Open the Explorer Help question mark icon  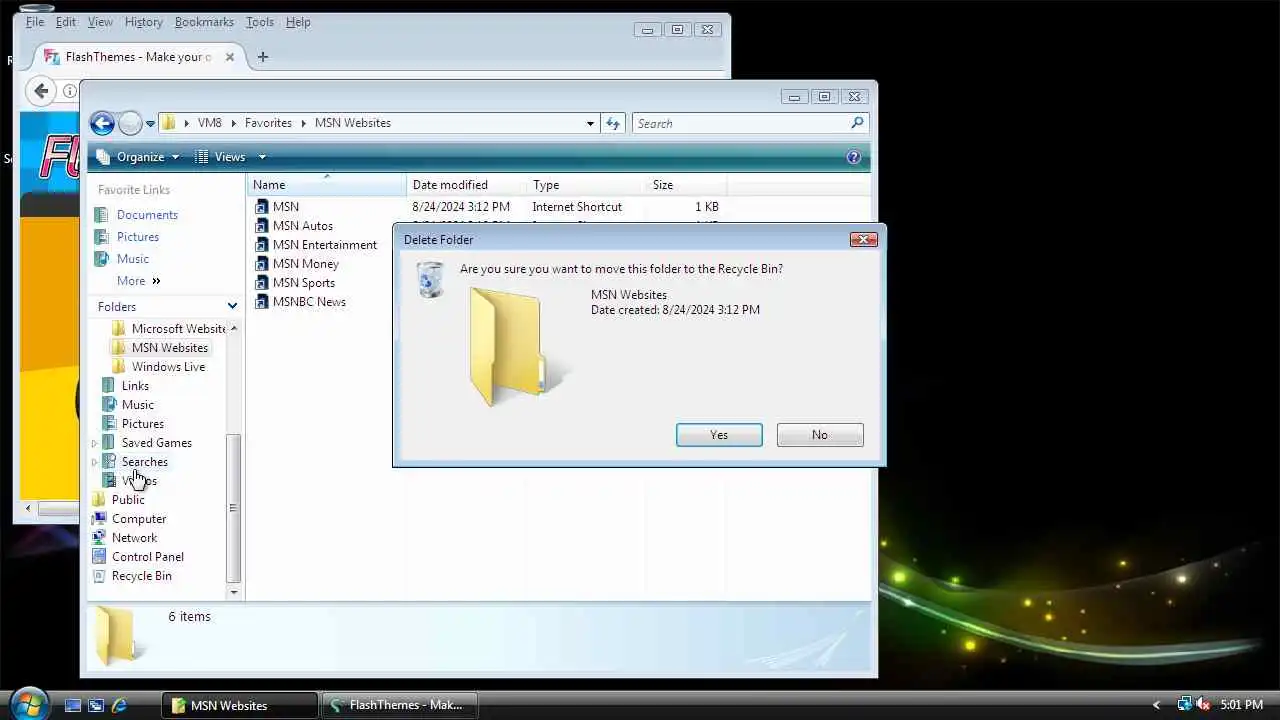pos(853,157)
